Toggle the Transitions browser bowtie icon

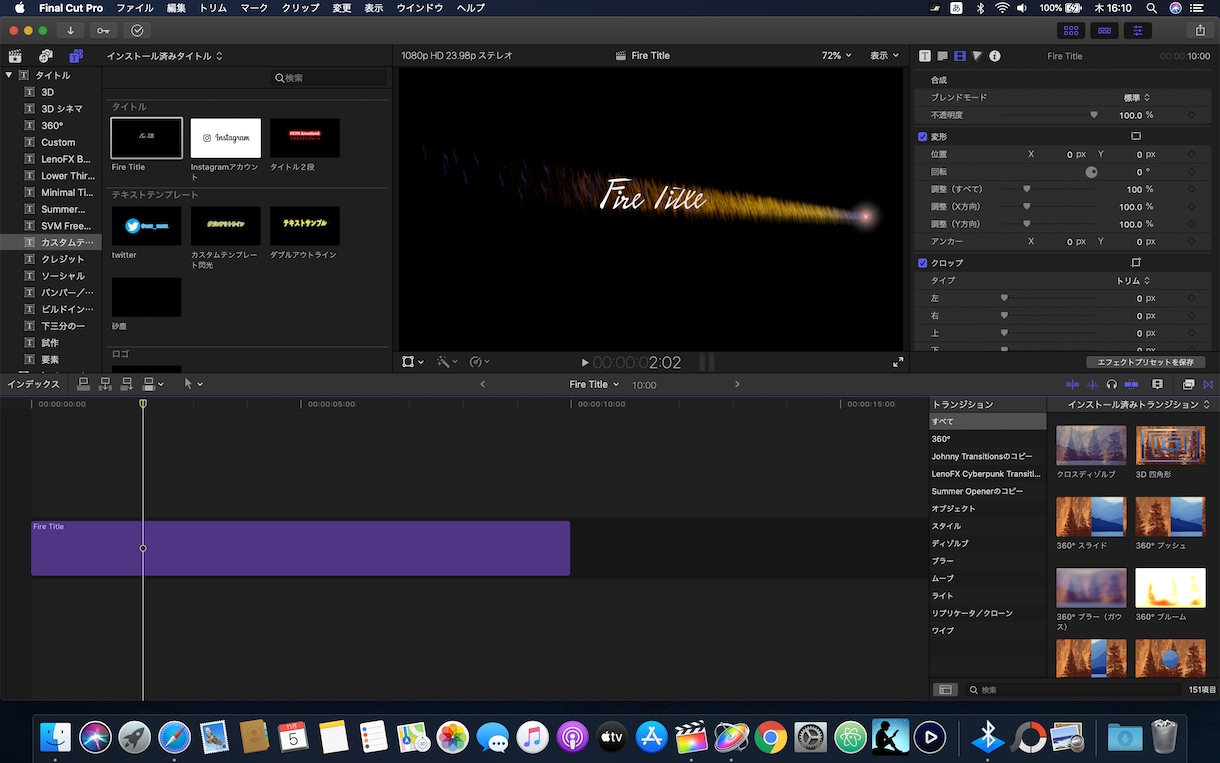1207,384
